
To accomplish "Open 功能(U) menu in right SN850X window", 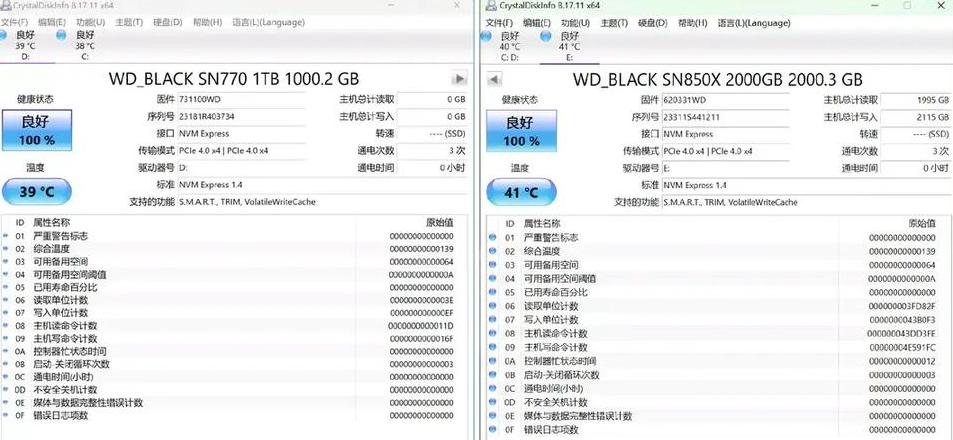I will point(576,23).
